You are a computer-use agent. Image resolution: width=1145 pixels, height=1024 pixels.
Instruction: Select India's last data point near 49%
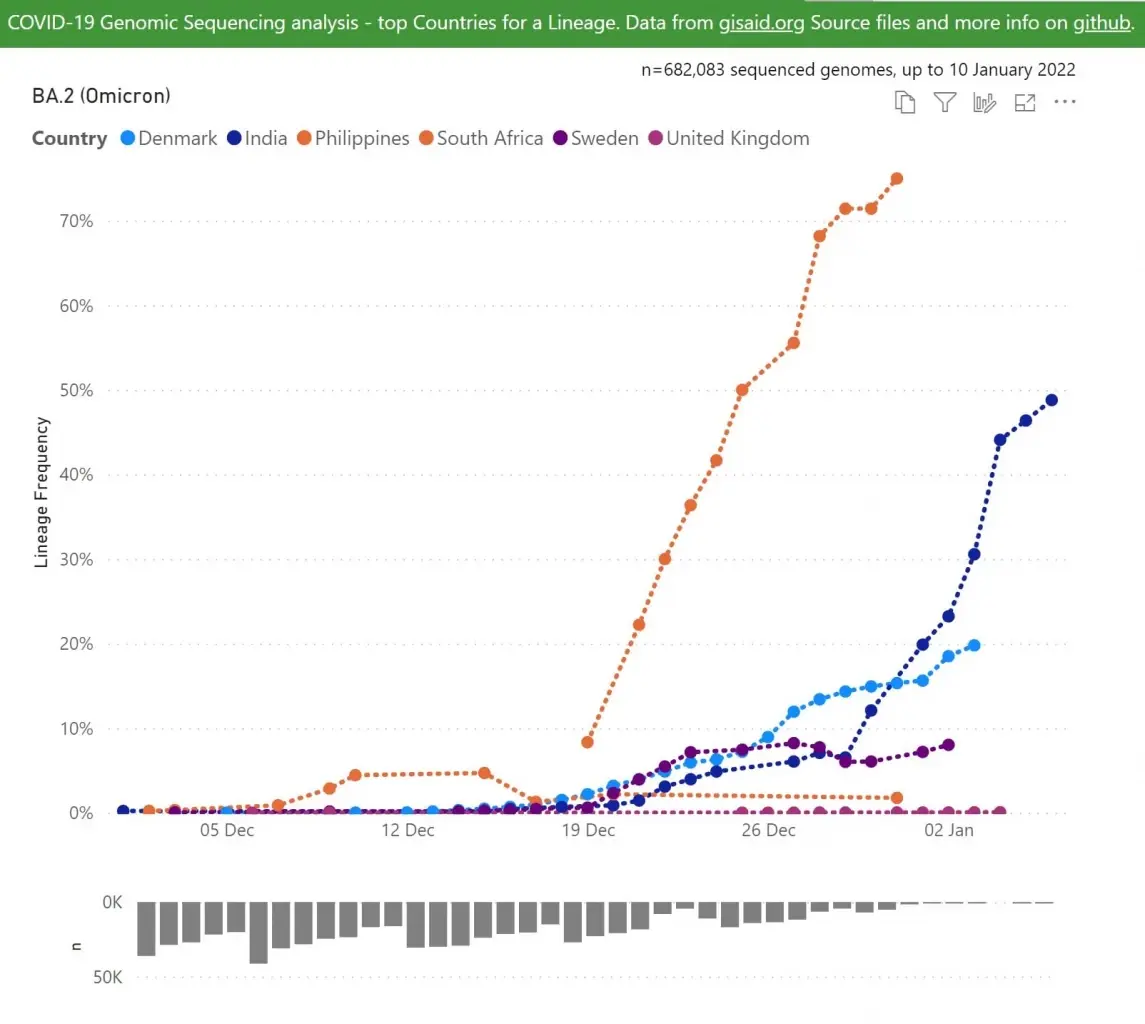point(1052,400)
